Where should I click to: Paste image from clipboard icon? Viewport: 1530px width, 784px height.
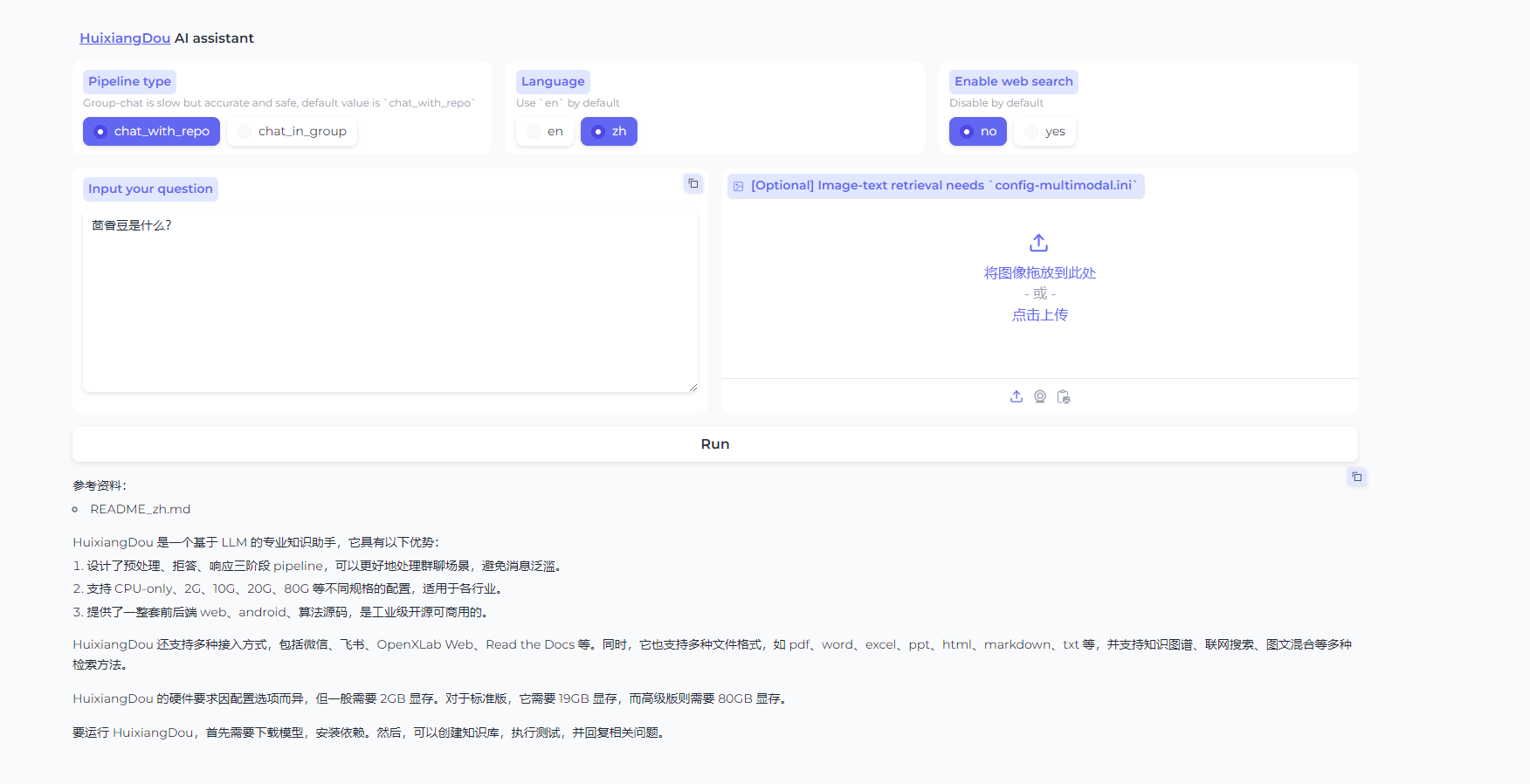pyautogui.click(x=1064, y=396)
